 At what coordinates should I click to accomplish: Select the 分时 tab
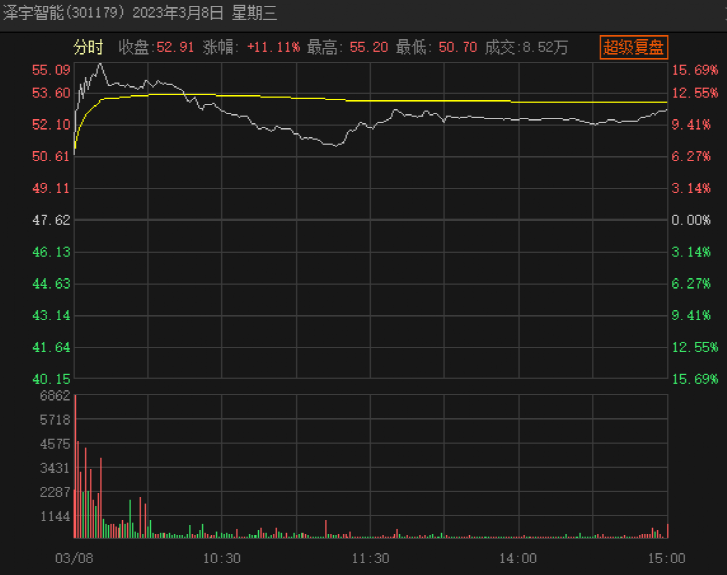(x=88, y=47)
